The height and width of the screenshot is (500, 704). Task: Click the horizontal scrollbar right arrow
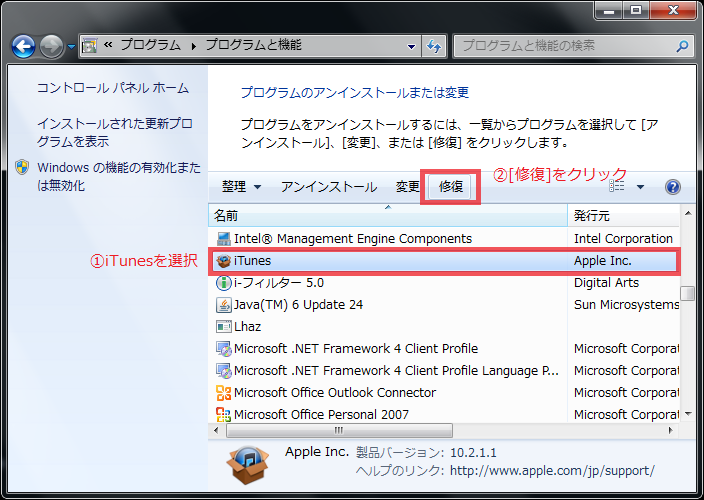[x=671, y=430]
